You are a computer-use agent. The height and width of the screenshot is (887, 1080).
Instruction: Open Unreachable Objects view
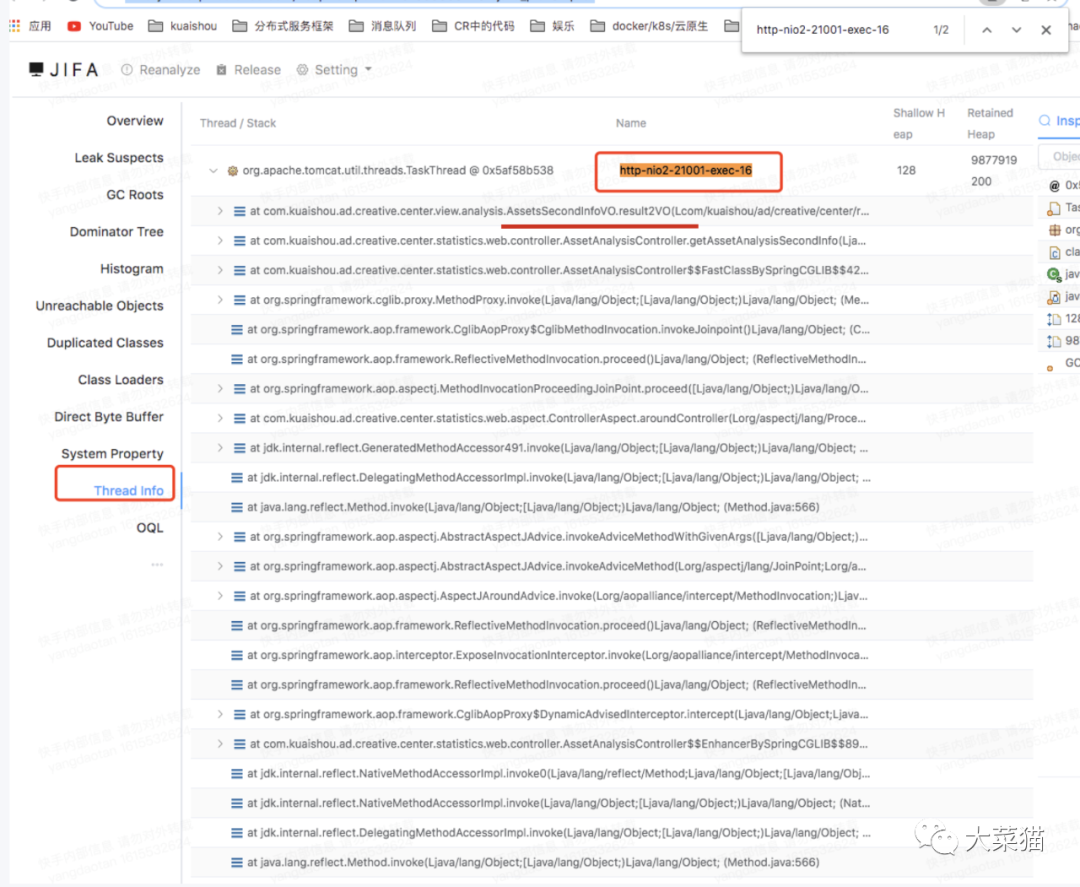coord(99,306)
